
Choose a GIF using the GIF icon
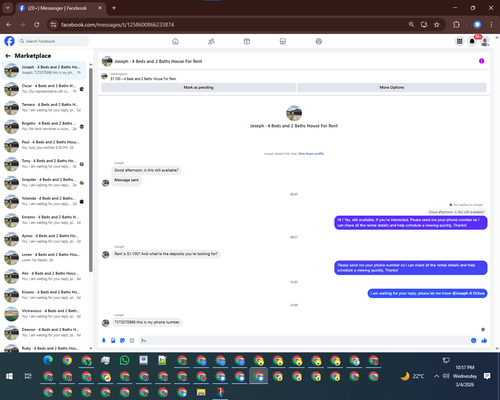132,340
